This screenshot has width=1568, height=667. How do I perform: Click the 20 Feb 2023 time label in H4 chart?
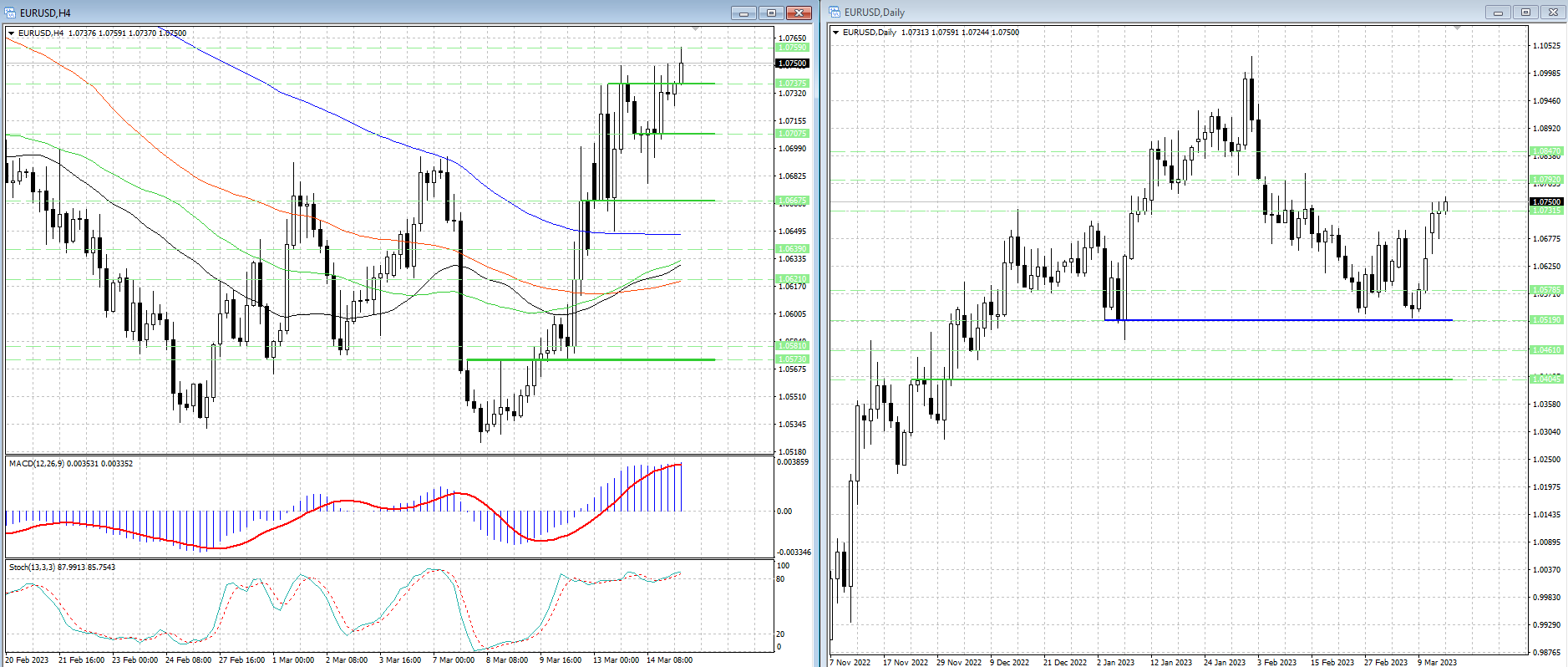tap(27, 660)
